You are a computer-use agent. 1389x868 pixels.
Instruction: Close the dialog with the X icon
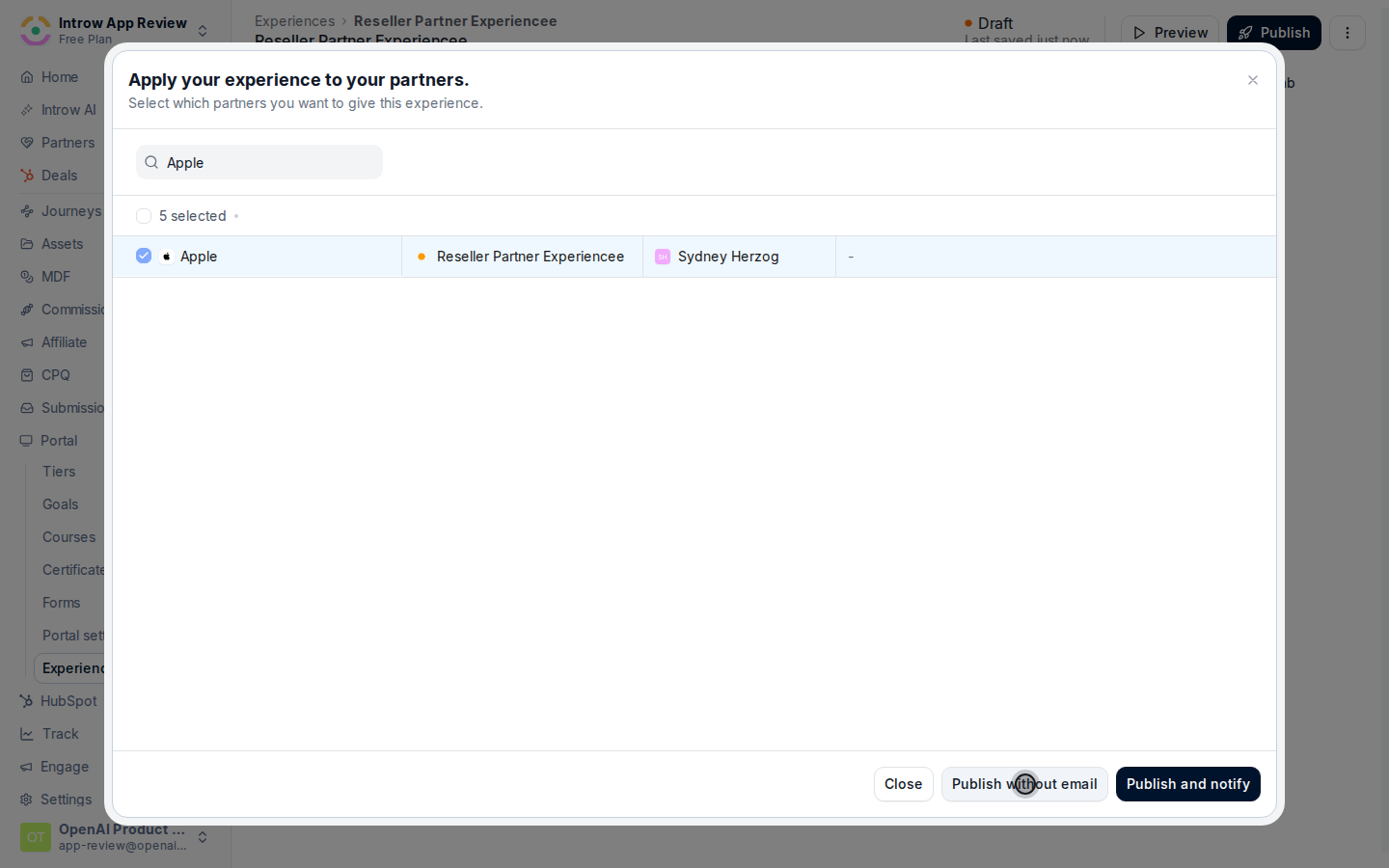click(1253, 80)
